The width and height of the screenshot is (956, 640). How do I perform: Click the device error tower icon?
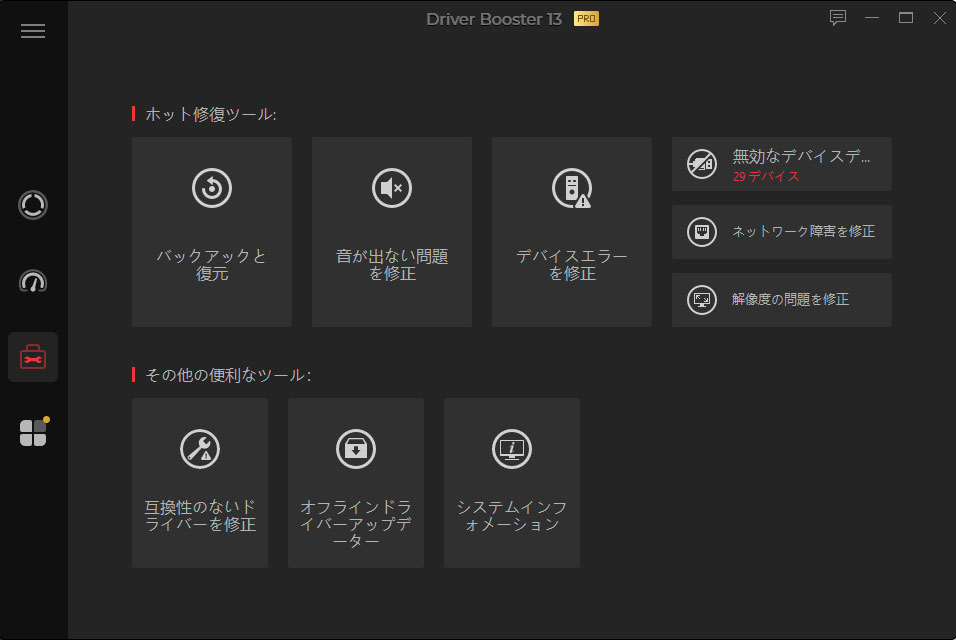point(572,188)
